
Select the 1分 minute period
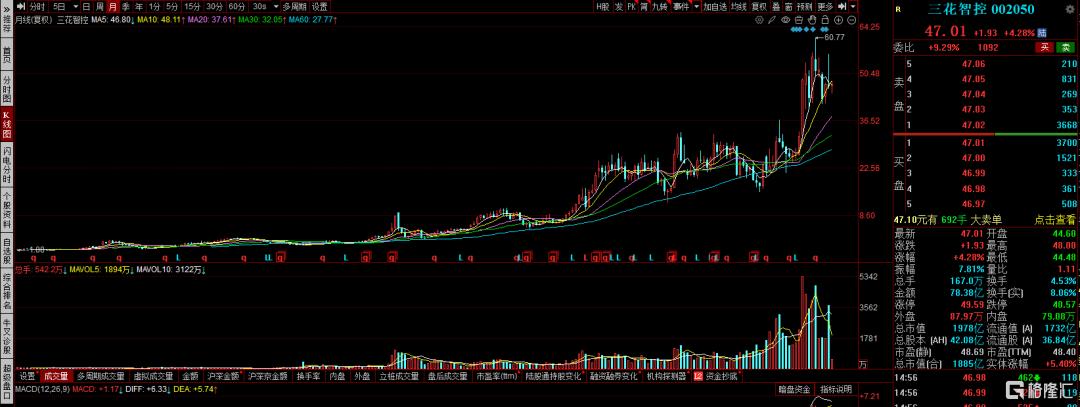coord(154,6)
